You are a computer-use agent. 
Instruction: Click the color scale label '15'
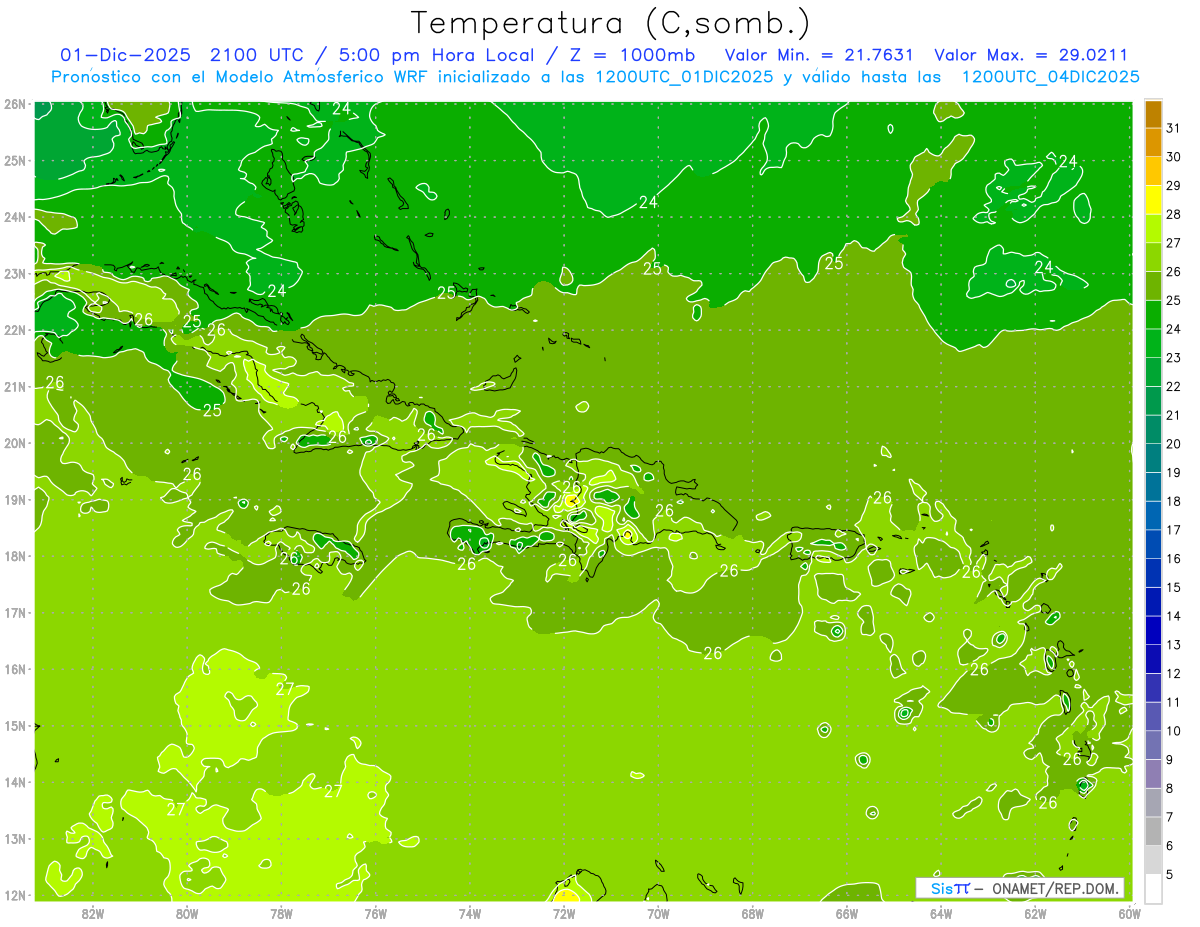click(1173, 588)
